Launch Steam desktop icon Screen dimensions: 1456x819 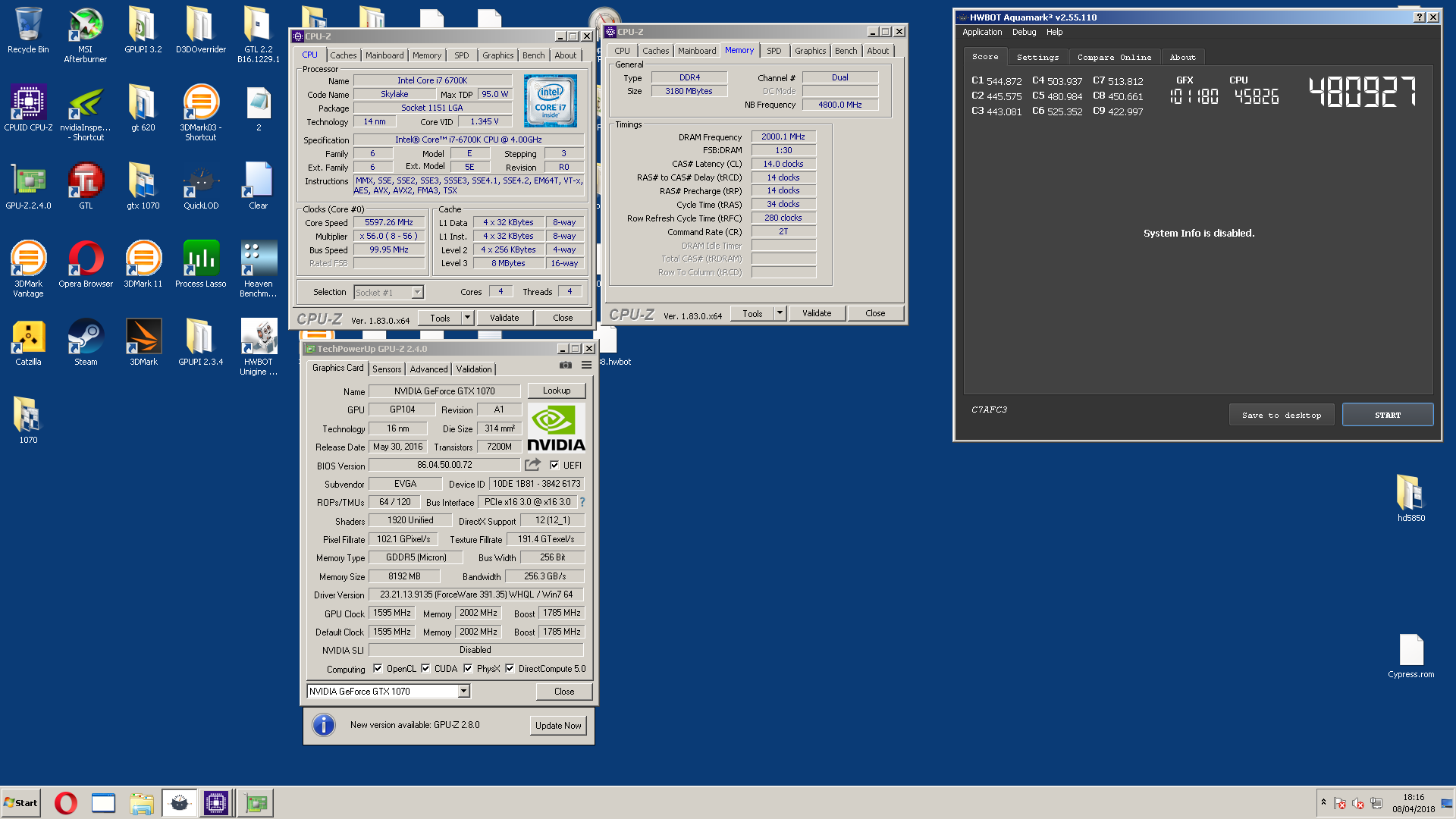[86, 342]
